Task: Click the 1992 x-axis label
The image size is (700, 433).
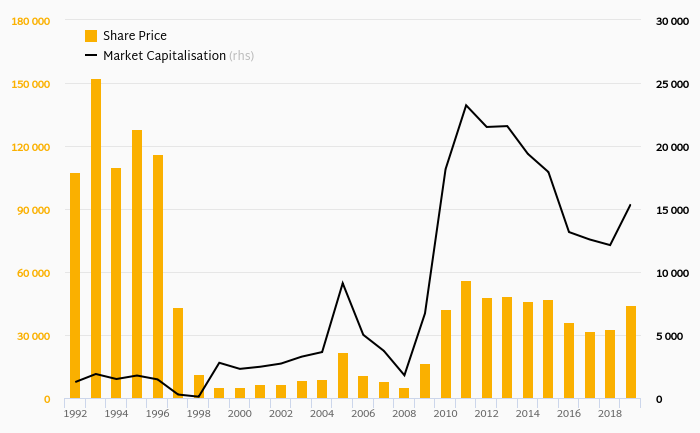Action: [x=75, y=413]
